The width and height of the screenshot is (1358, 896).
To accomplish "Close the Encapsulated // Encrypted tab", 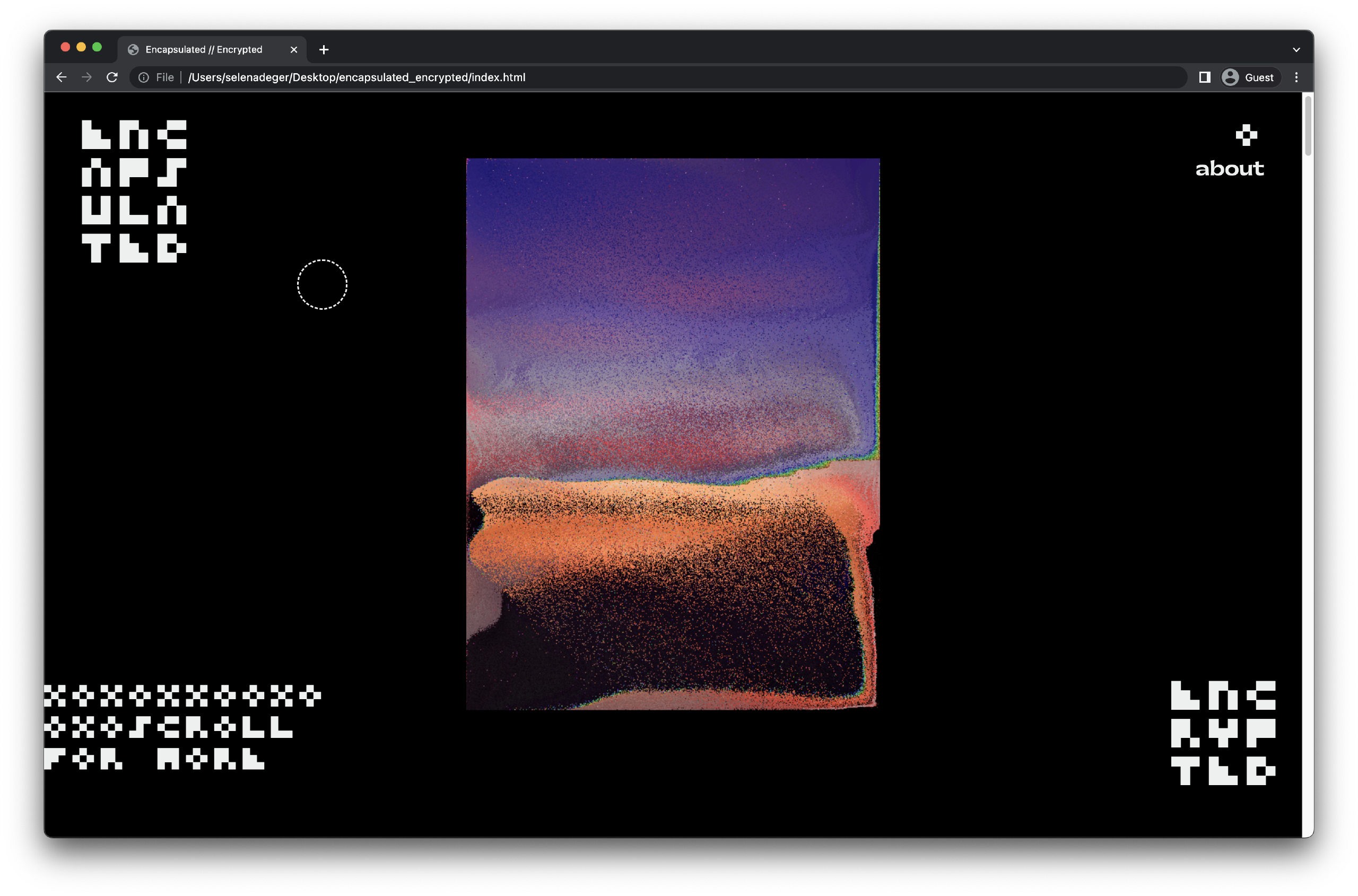I will pos(294,50).
